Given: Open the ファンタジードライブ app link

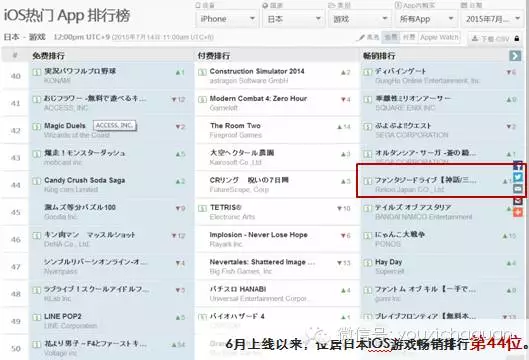Looking at the screenshot, I should click(x=426, y=180).
